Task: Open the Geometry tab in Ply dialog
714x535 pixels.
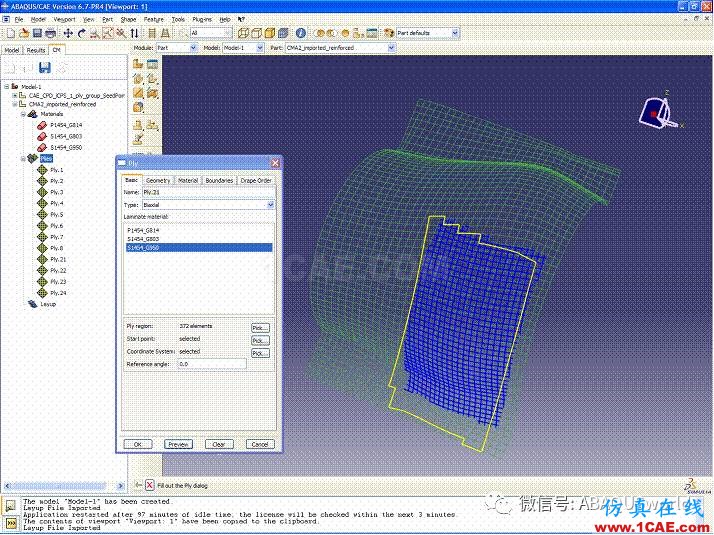Action: (x=158, y=181)
